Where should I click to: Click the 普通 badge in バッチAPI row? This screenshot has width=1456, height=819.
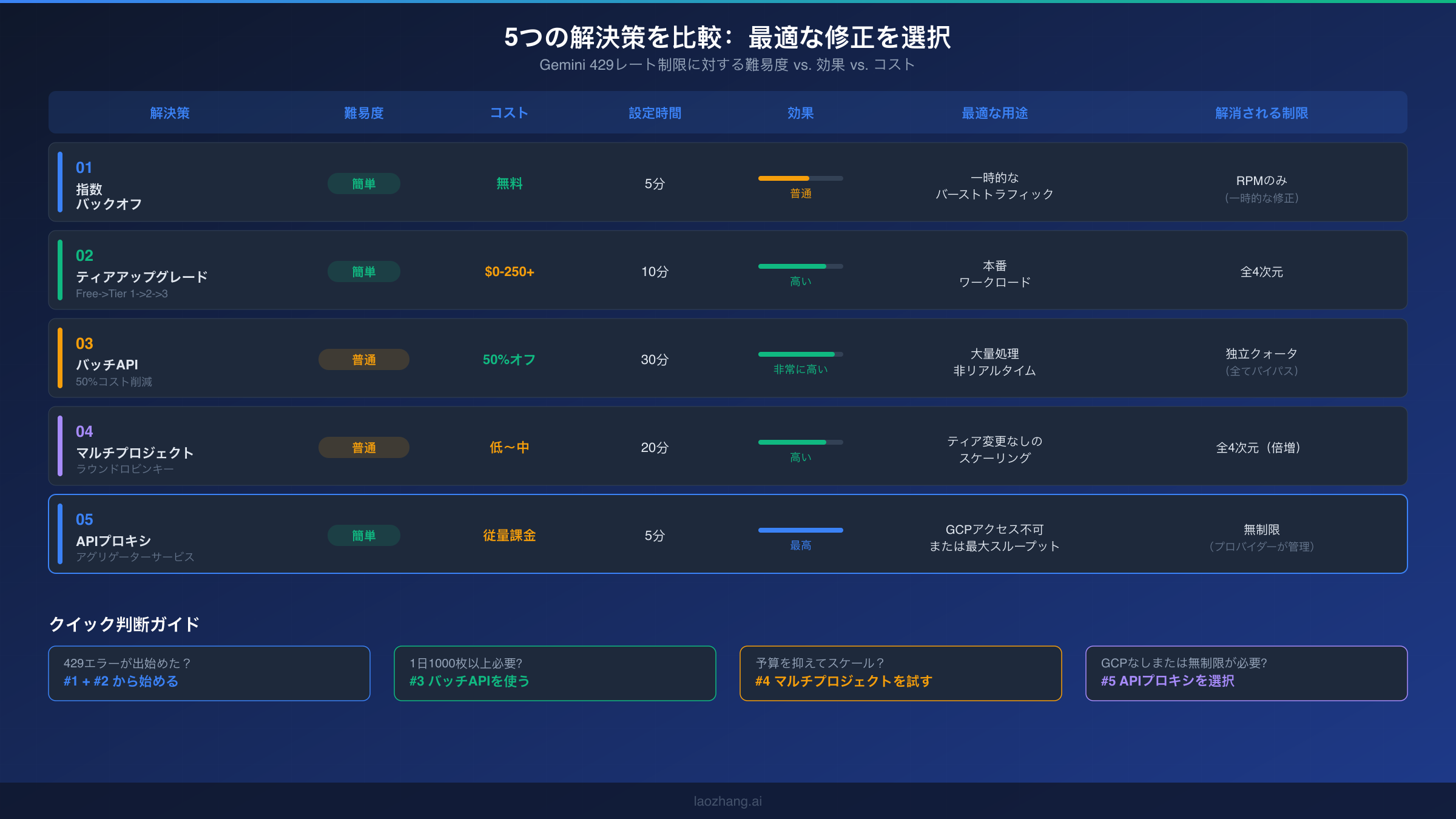click(363, 360)
